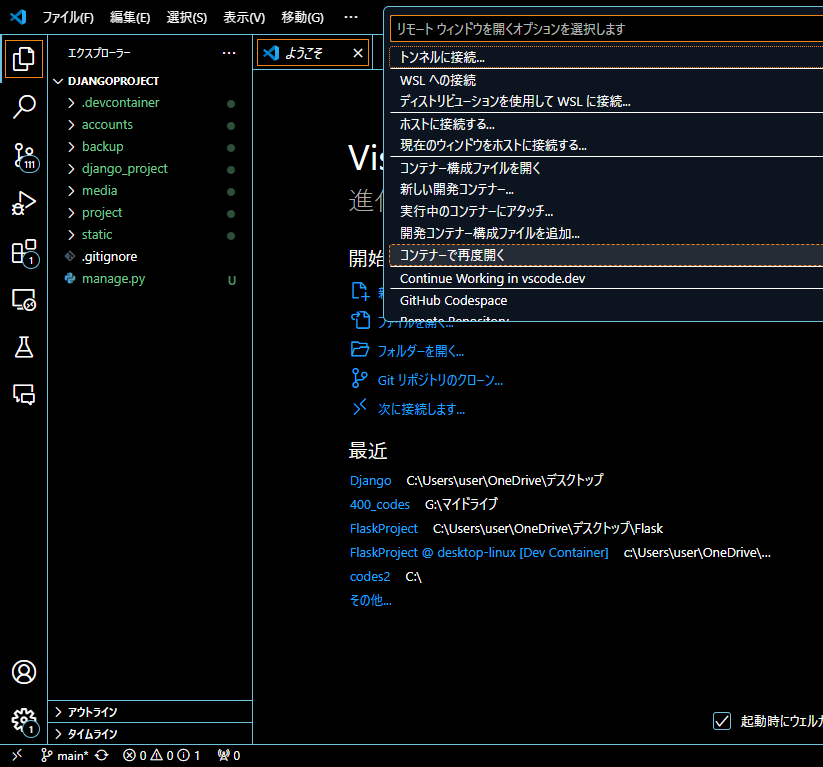Choose GitHub Codespace option
Screen dimensions: 823x767
pos(606,300)
